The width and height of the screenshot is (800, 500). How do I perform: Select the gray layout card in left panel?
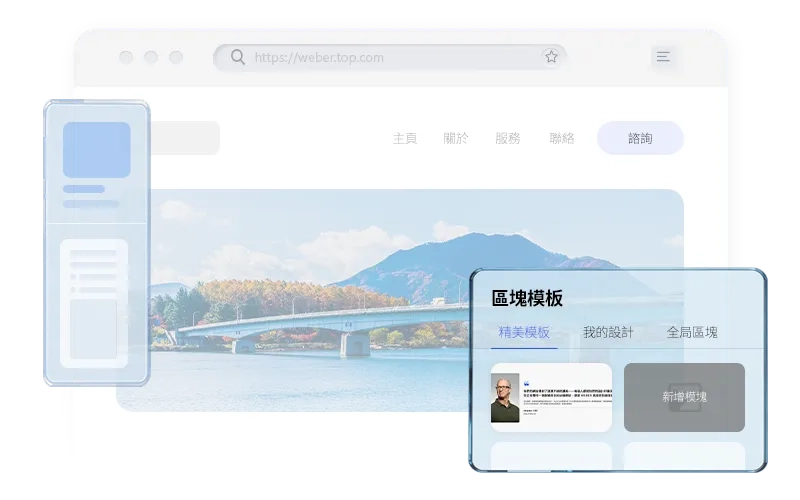point(94,303)
